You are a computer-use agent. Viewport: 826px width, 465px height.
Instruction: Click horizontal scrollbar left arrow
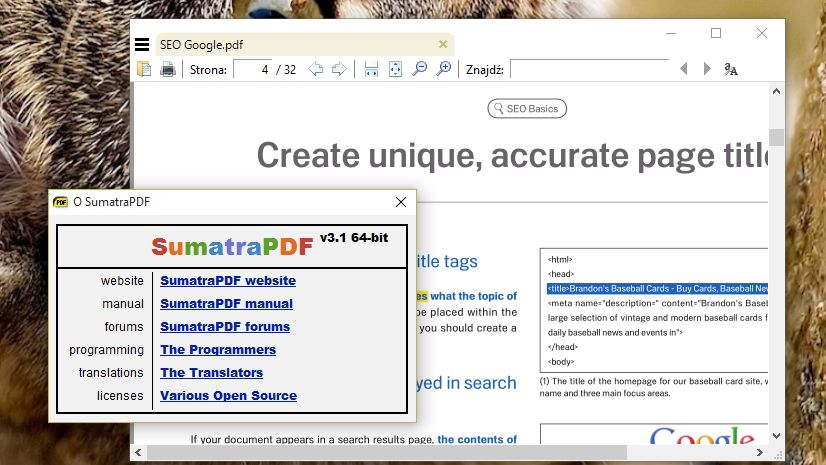click(138, 452)
